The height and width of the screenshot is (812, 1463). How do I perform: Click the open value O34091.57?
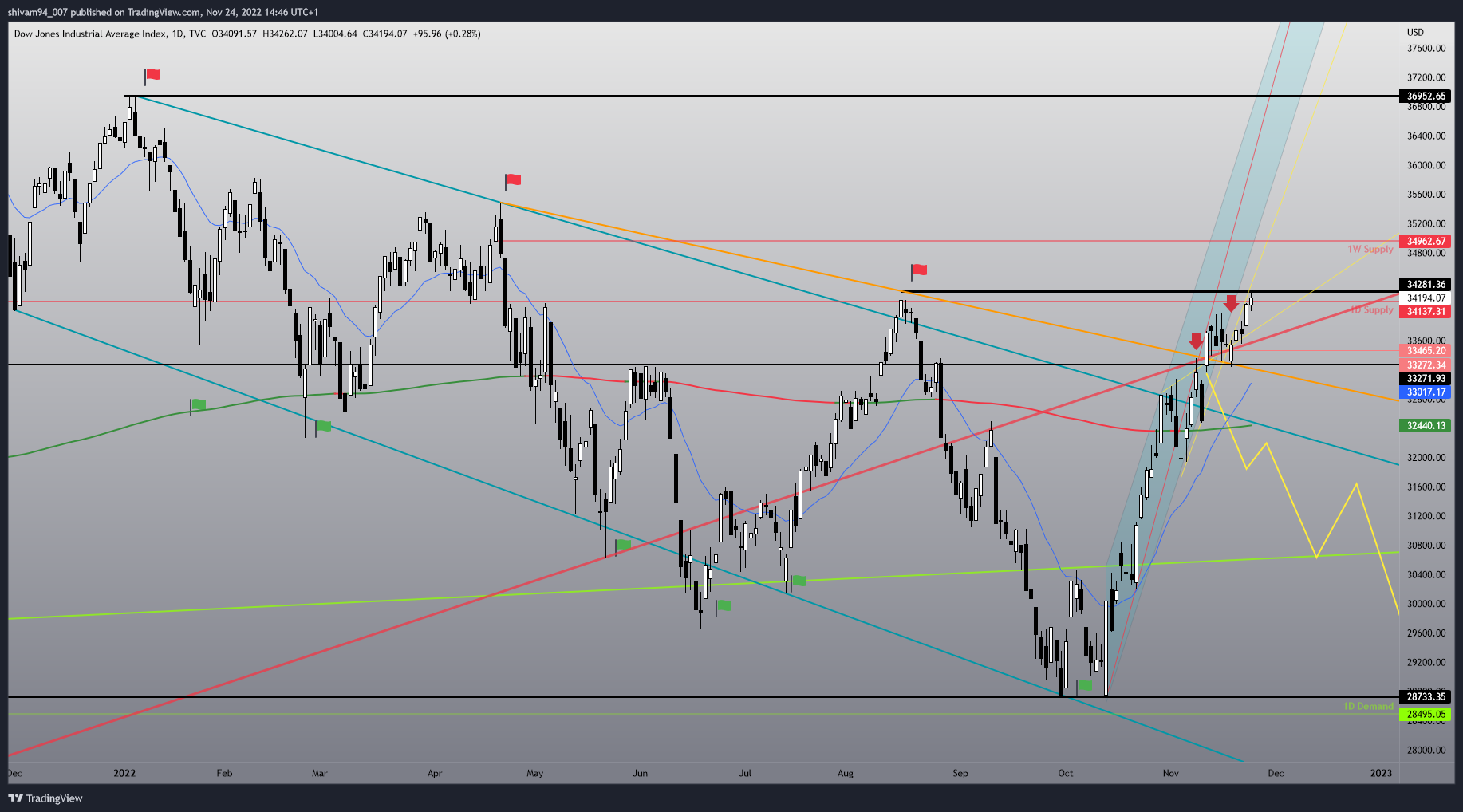pos(235,34)
